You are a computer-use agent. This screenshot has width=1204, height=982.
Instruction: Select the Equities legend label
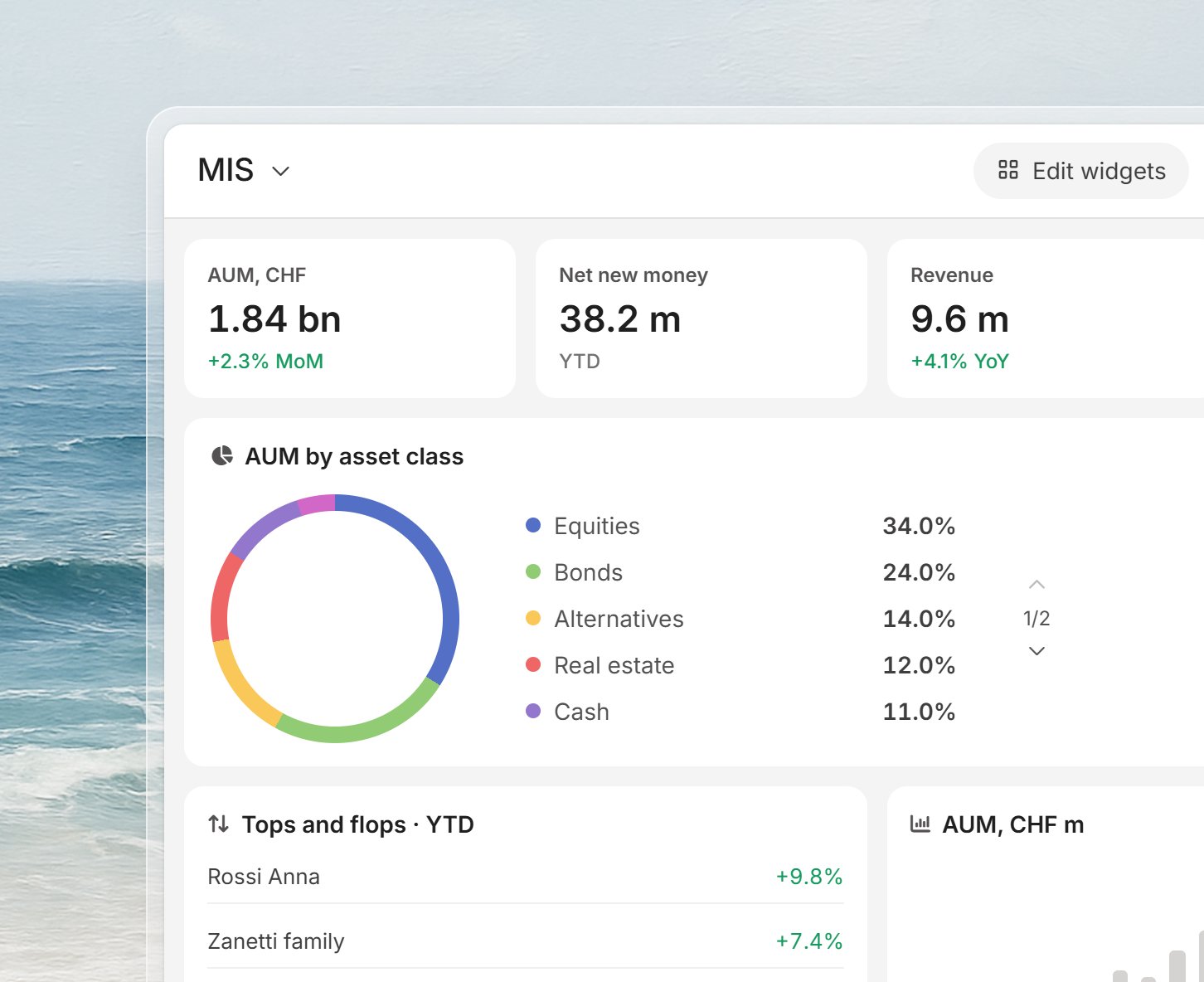click(x=597, y=526)
